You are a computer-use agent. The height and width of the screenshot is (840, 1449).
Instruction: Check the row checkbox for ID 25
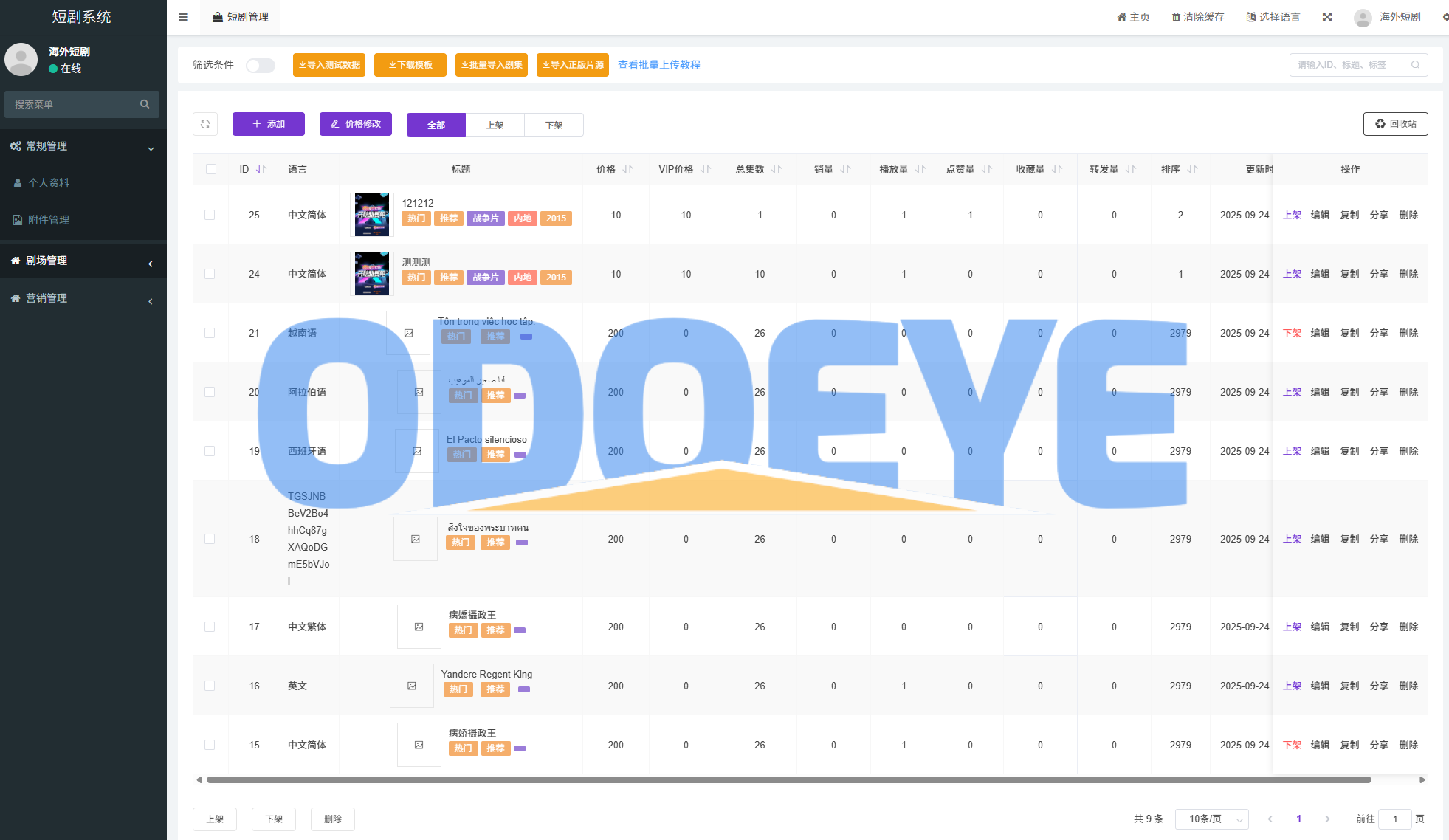click(210, 215)
